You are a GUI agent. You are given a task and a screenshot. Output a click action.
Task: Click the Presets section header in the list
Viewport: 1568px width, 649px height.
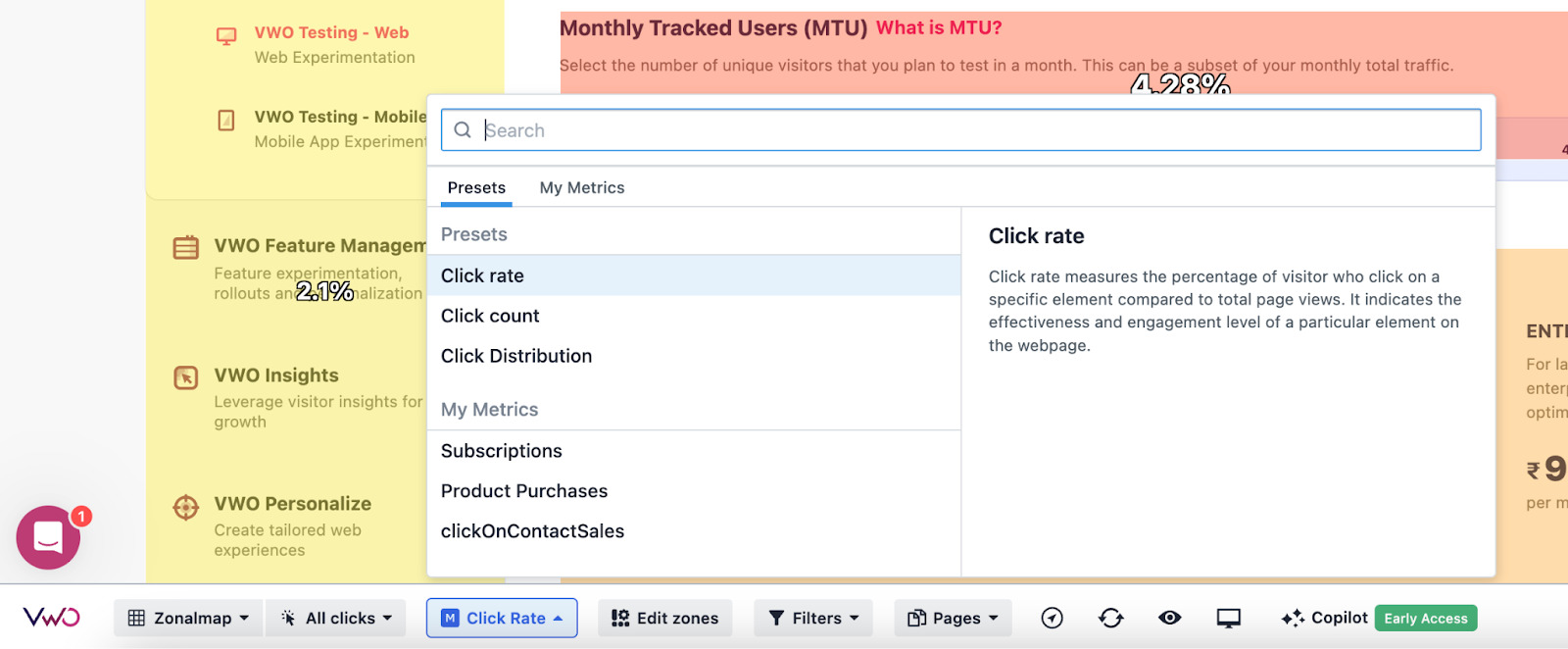(x=474, y=234)
